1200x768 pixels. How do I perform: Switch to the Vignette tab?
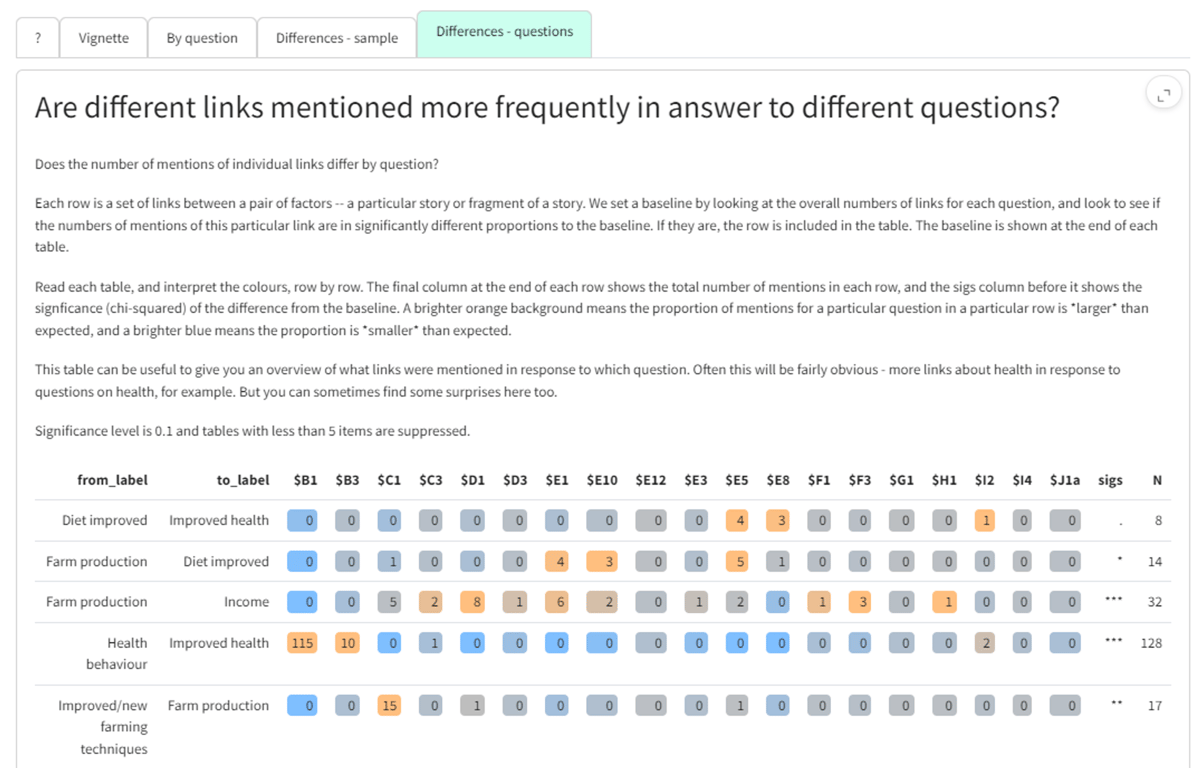coord(104,38)
